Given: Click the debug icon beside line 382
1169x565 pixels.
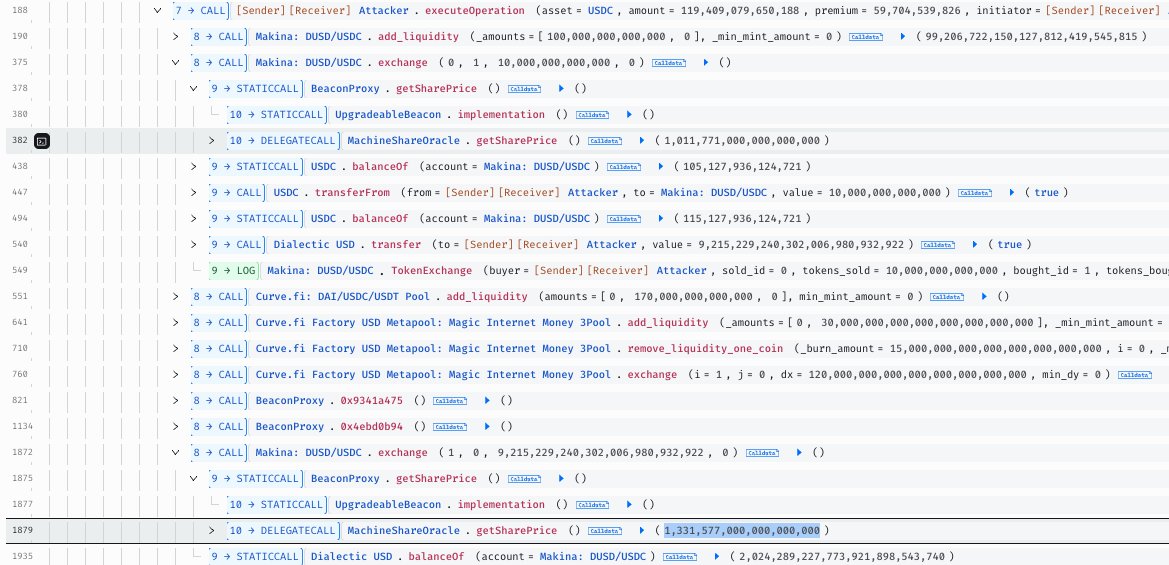Looking at the screenshot, I should [x=42, y=141].
